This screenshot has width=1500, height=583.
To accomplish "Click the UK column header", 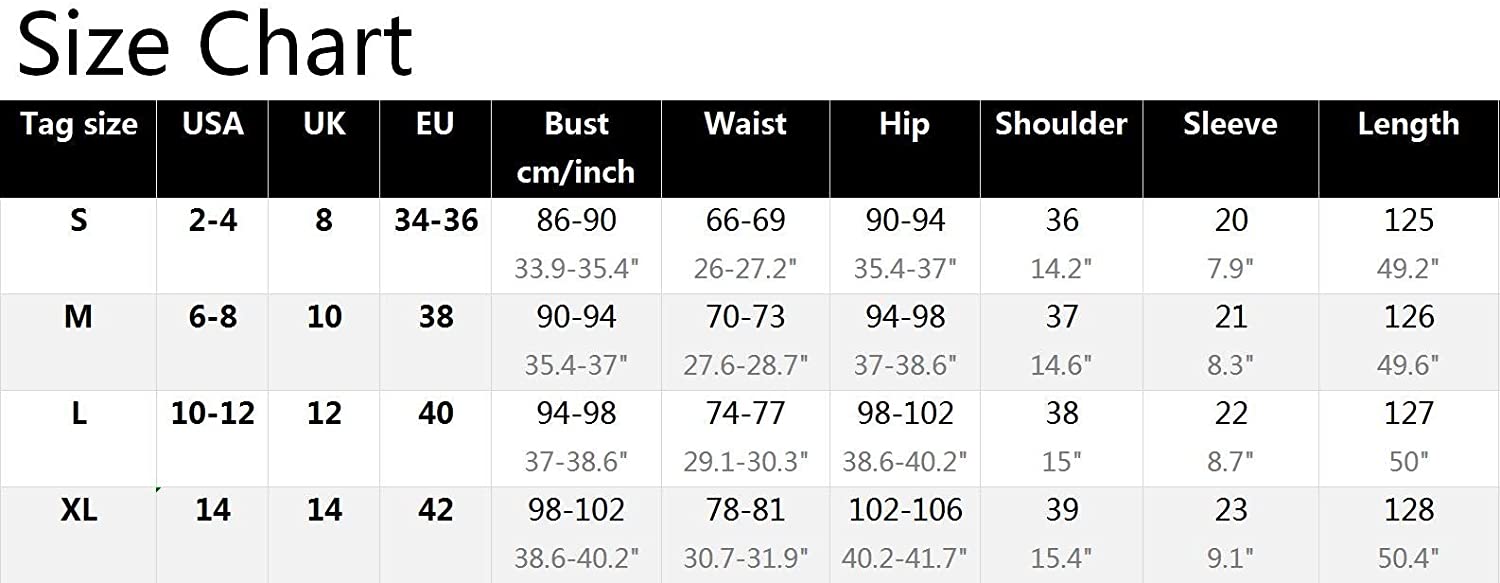I will (x=324, y=124).
